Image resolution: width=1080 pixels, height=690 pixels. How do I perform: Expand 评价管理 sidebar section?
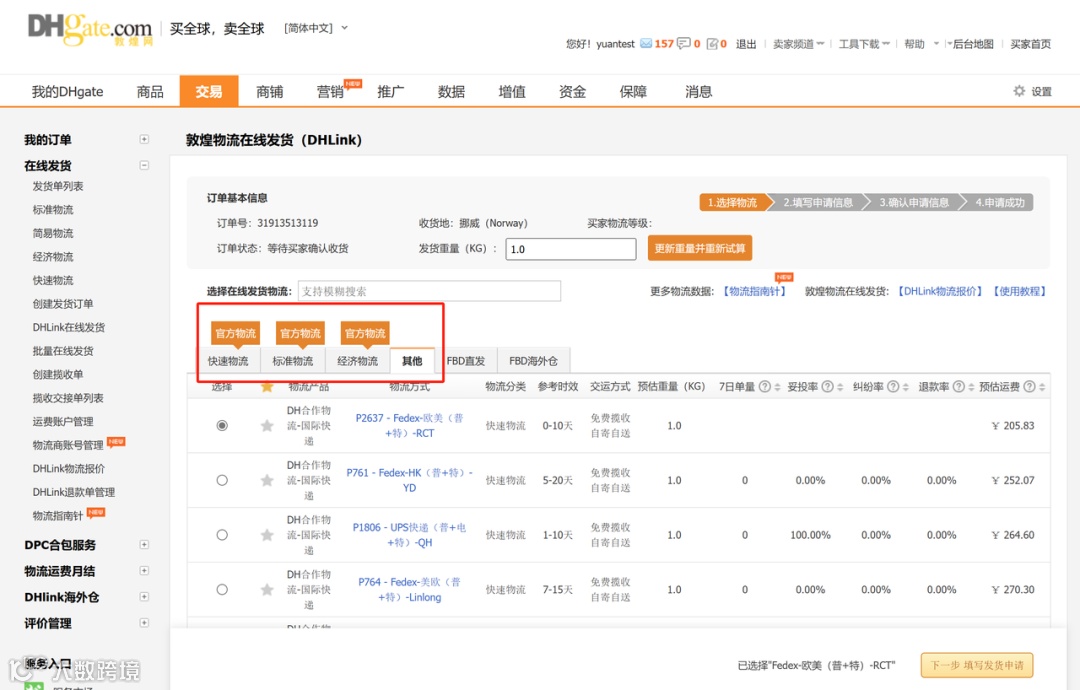pyautogui.click(x=144, y=623)
